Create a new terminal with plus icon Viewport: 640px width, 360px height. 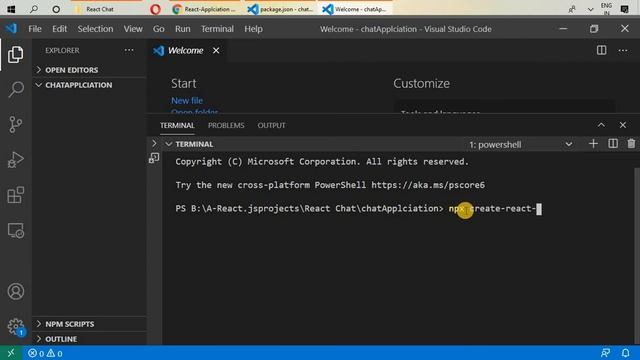pos(593,144)
